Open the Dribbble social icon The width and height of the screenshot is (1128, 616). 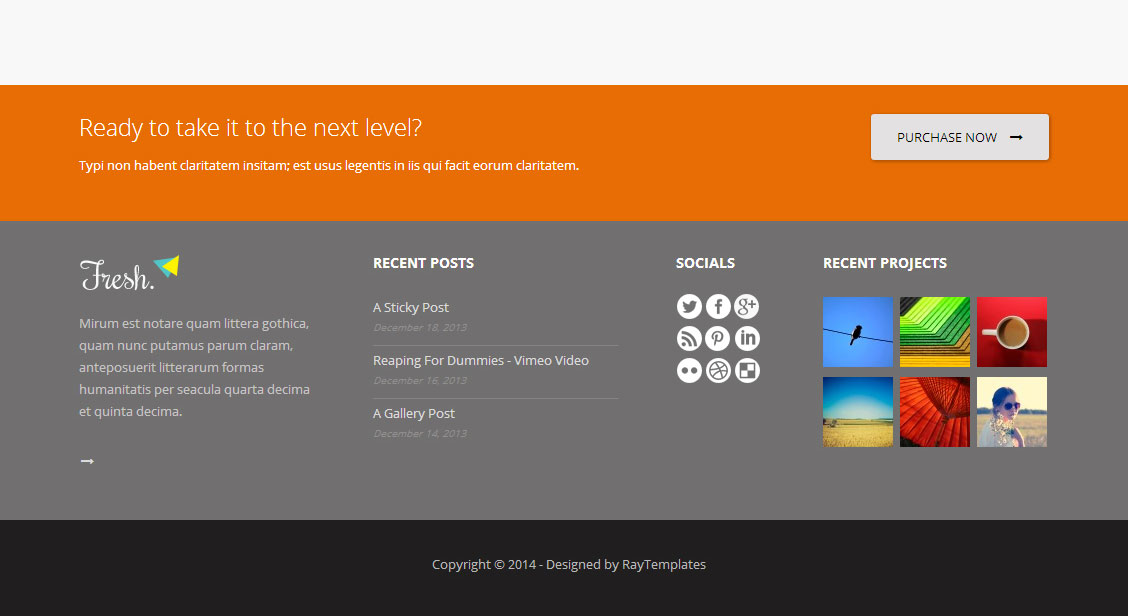tap(718, 371)
